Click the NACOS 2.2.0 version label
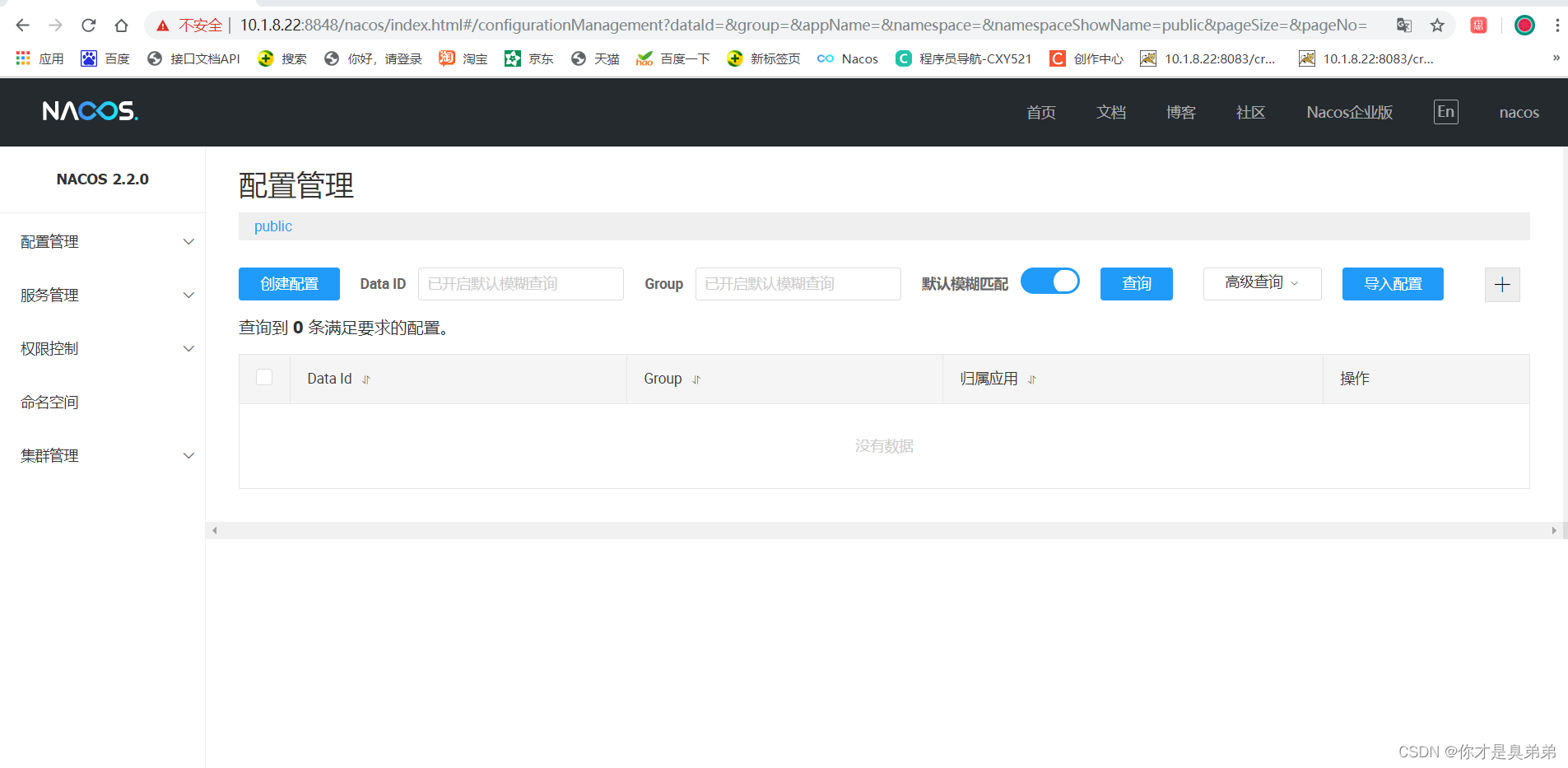The width and height of the screenshot is (1568, 768). pyautogui.click(x=103, y=179)
